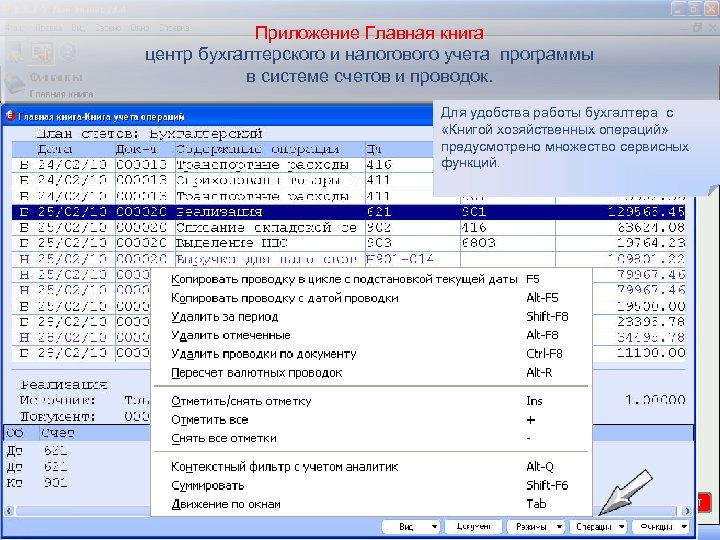Click the amount cell '11100.00'
720x540 pixels.
(651, 353)
